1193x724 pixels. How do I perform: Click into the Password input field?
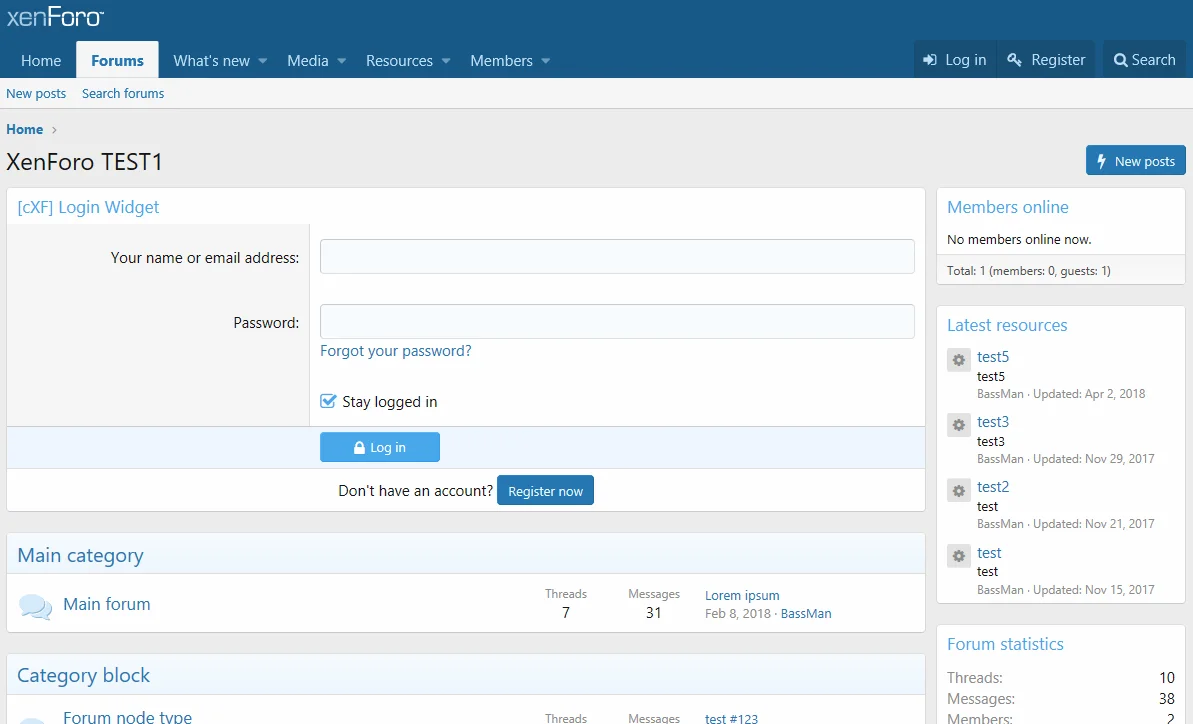pyautogui.click(x=617, y=322)
